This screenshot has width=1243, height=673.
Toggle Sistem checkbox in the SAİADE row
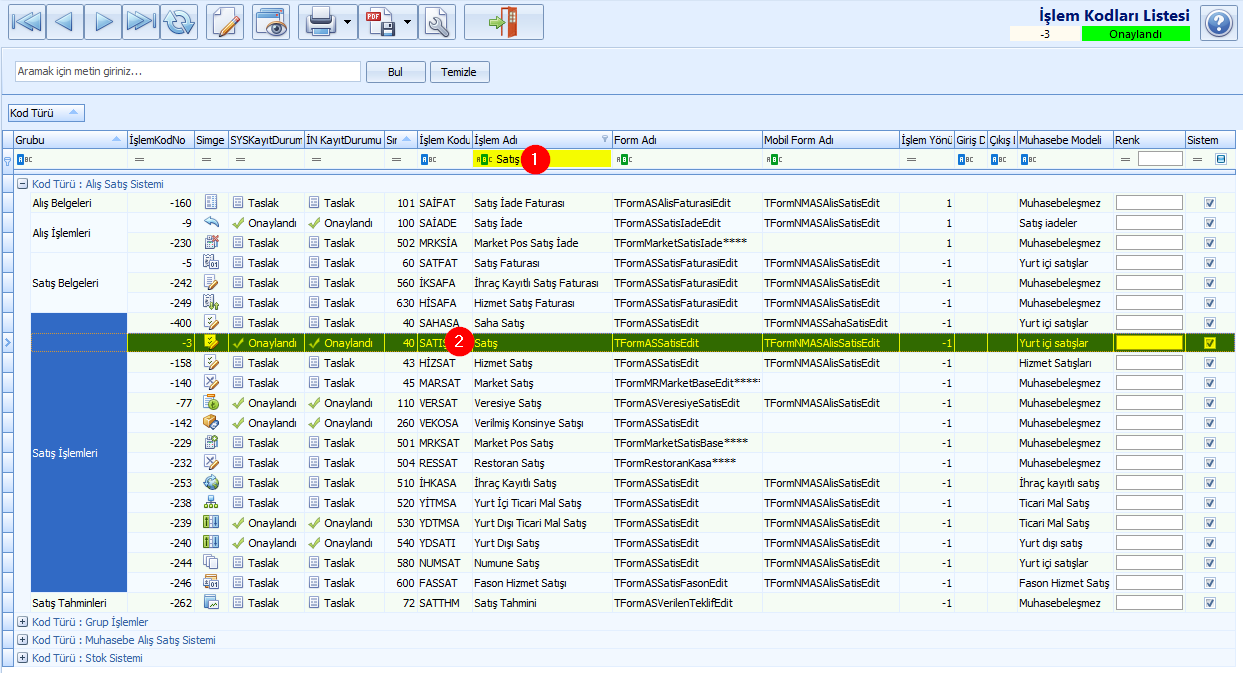pos(1210,223)
